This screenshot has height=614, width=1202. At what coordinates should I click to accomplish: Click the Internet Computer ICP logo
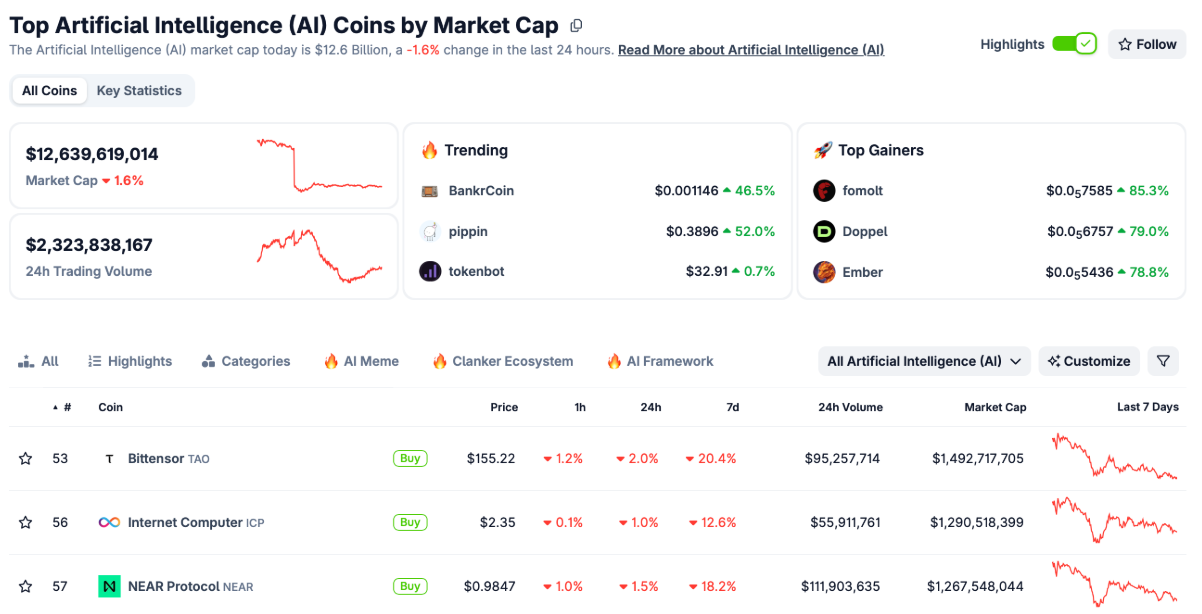click(x=110, y=522)
